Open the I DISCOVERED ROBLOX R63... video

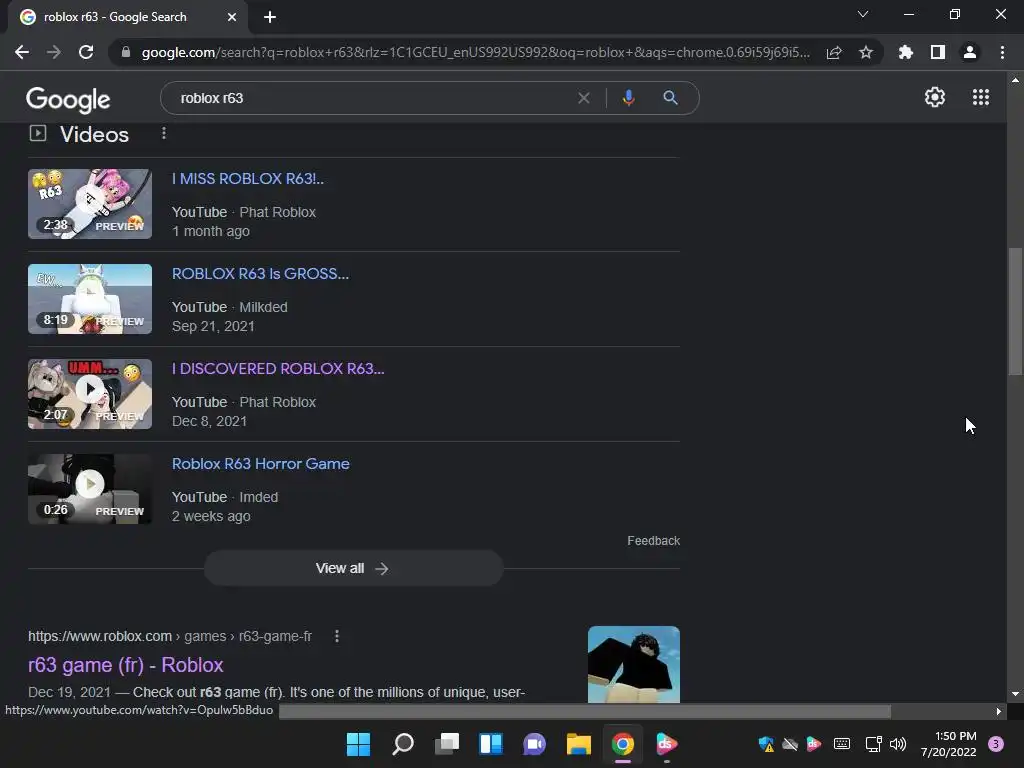coord(278,368)
